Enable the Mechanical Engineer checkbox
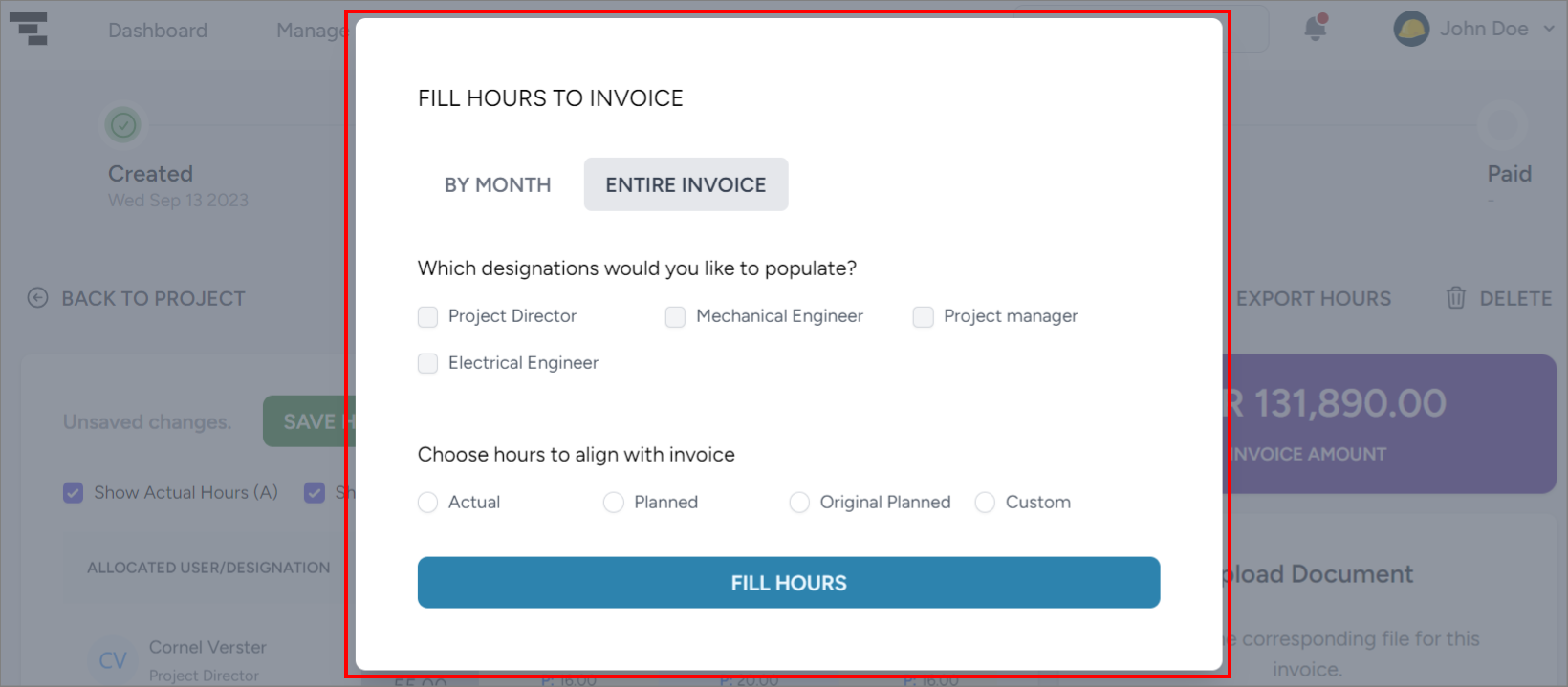1568x687 pixels. coord(675,316)
